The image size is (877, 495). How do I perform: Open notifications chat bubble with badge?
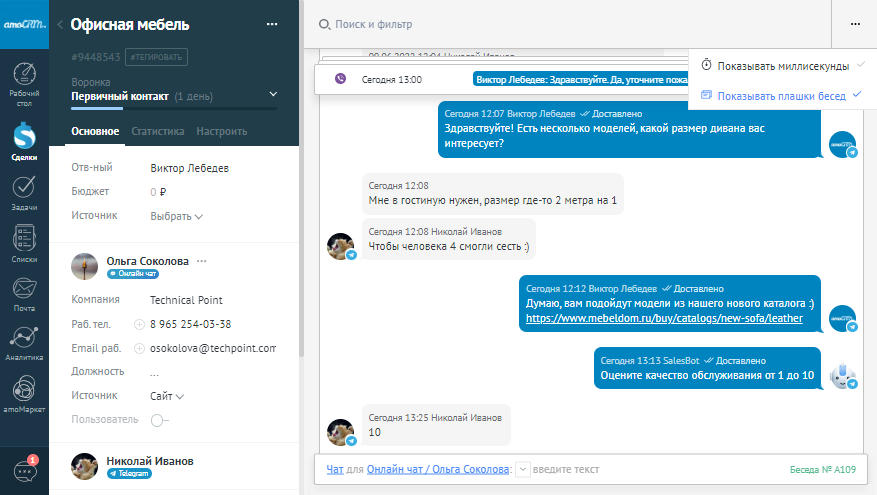pyautogui.click(x=24, y=470)
